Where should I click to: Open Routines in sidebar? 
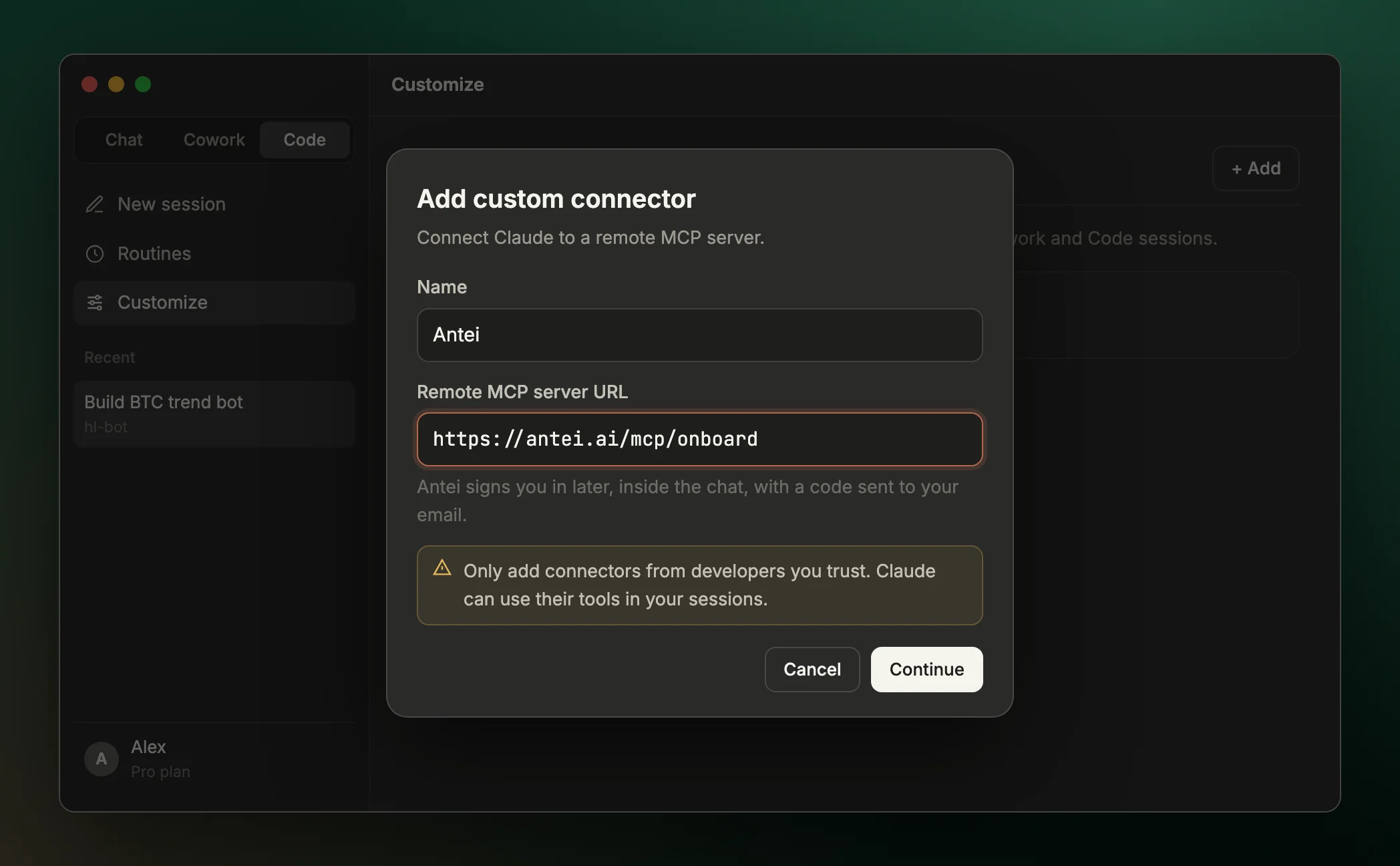pyautogui.click(x=214, y=254)
